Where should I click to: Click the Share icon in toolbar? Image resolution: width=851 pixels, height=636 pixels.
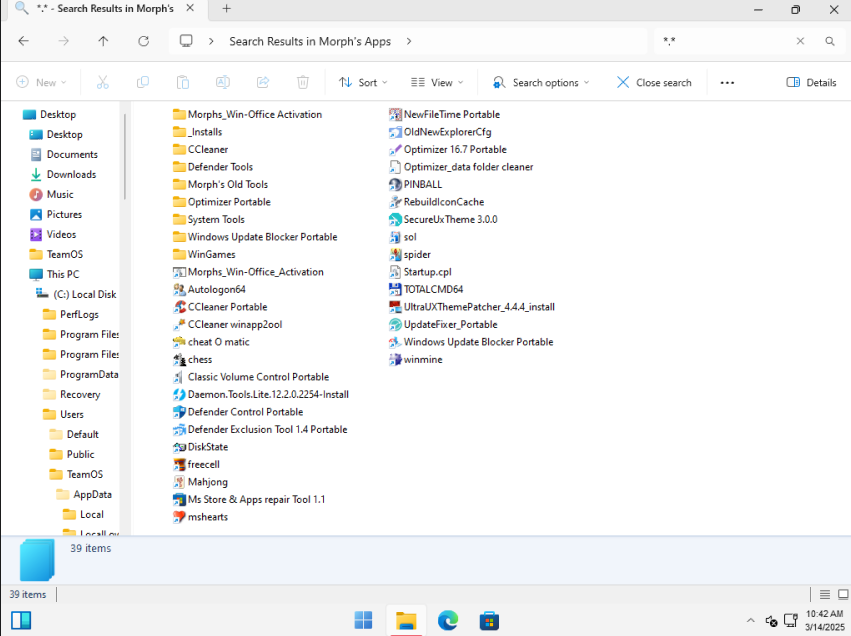pyautogui.click(x=263, y=82)
